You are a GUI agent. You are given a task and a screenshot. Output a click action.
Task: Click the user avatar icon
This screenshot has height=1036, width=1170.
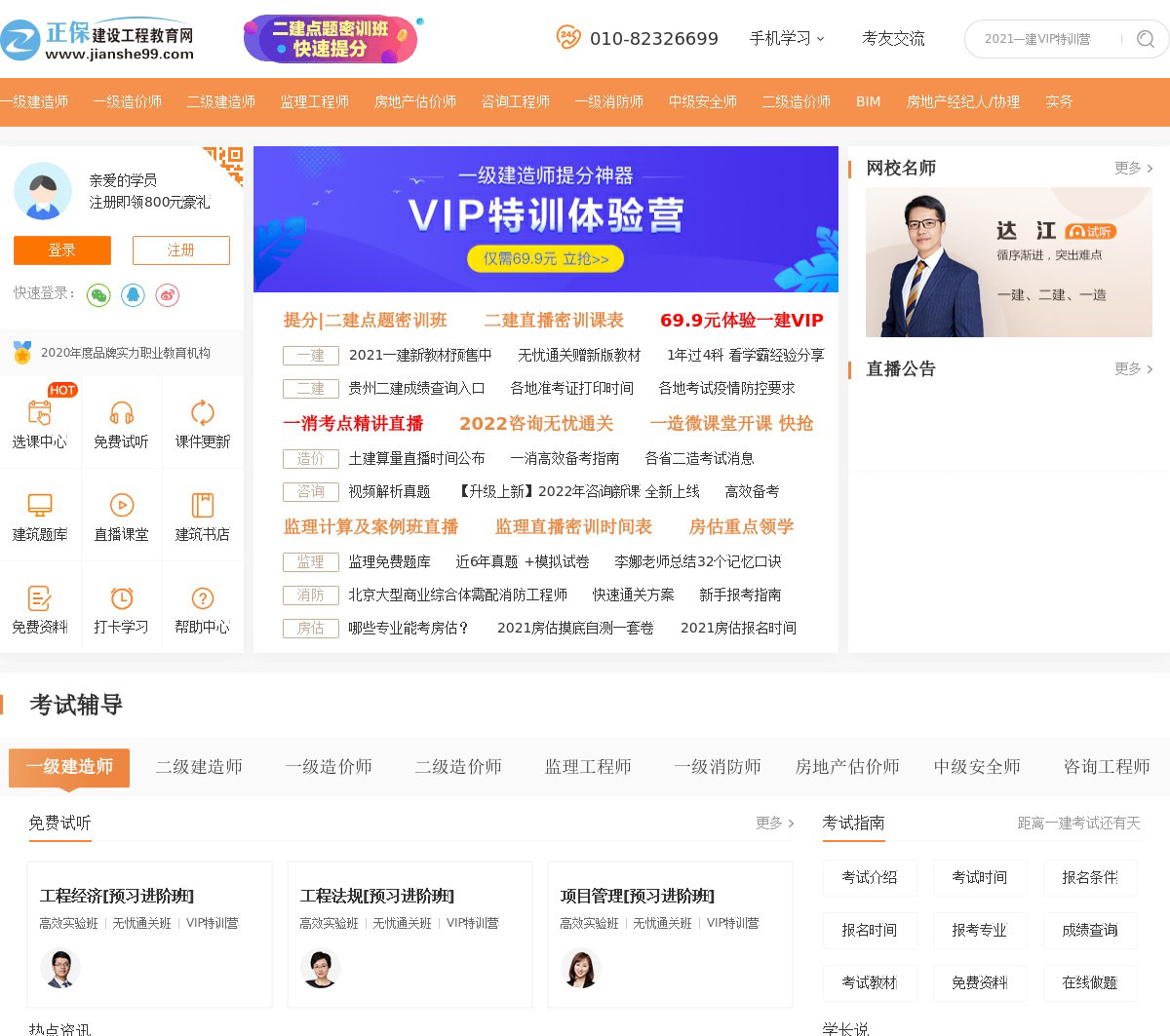[43, 191]
